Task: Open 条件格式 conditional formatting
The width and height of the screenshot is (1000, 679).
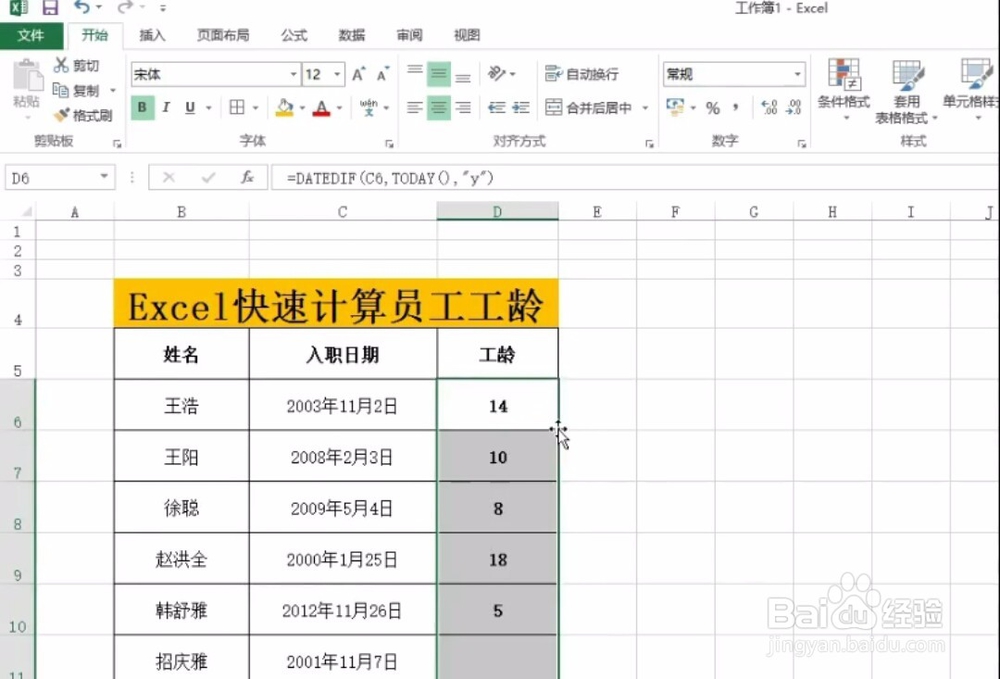Action: pos(844,89)
